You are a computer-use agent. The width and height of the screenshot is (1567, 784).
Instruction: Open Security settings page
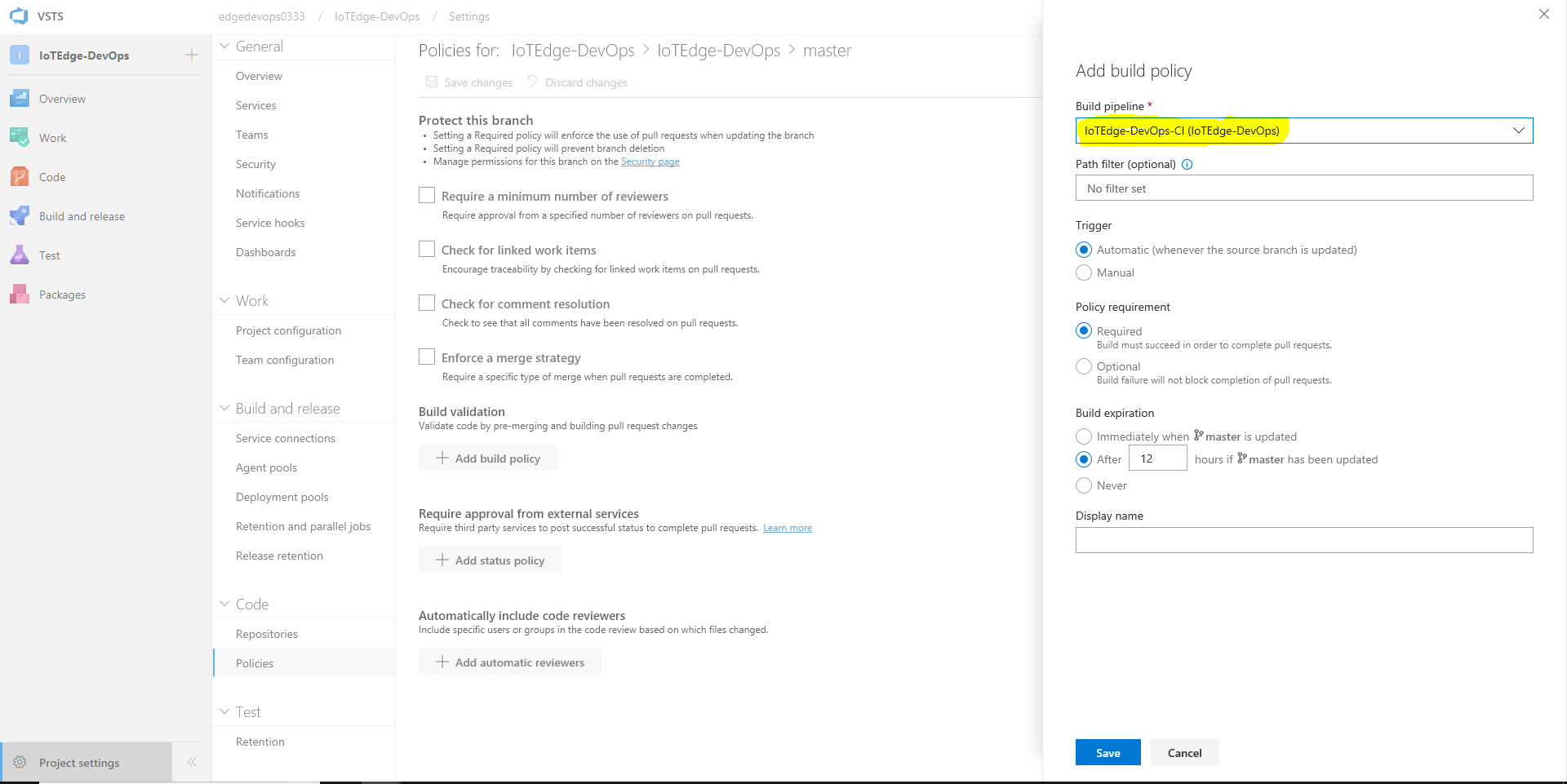pos(255,164)
